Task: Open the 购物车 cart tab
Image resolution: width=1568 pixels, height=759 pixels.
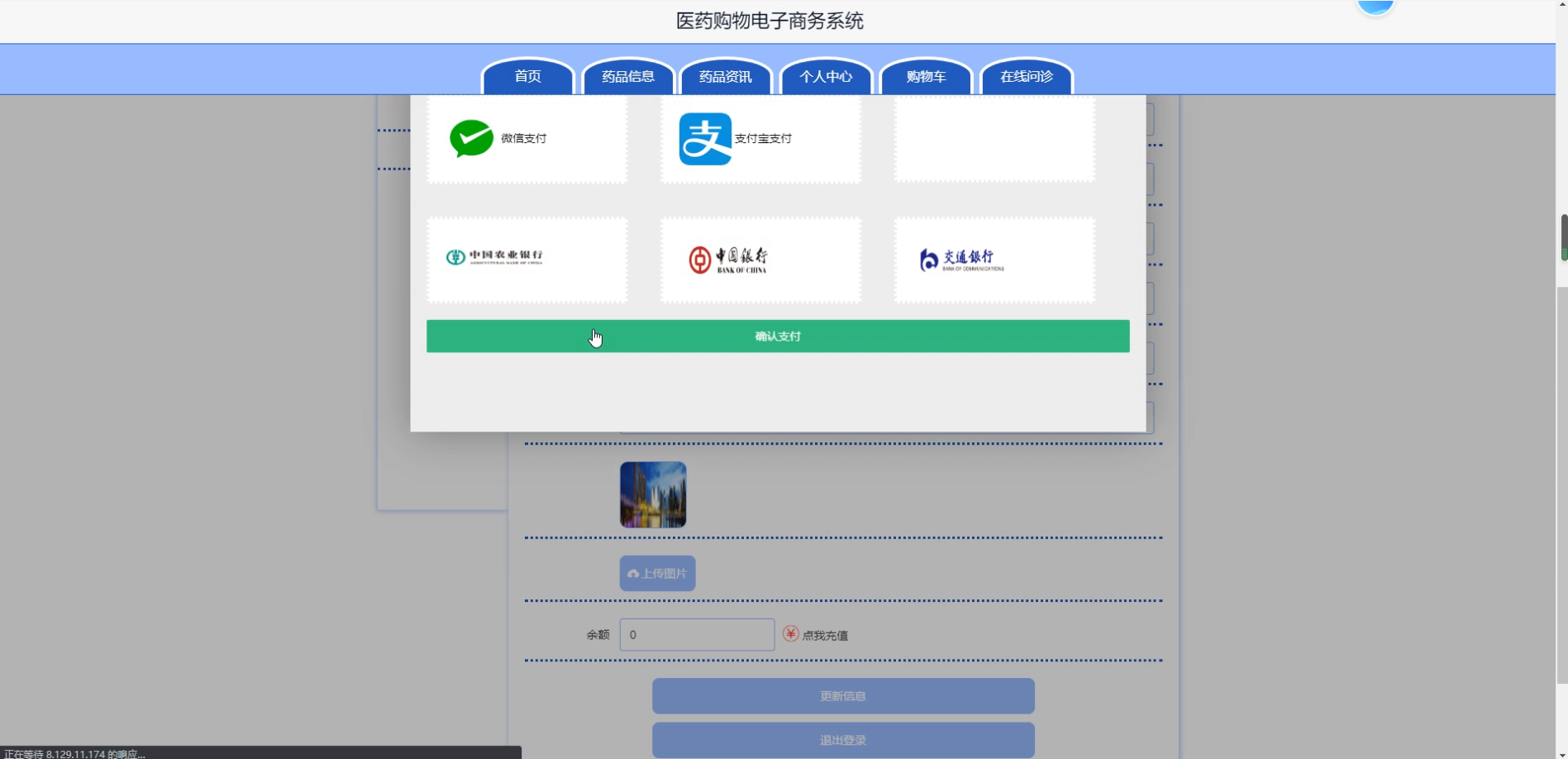Action: pos(926,76)
